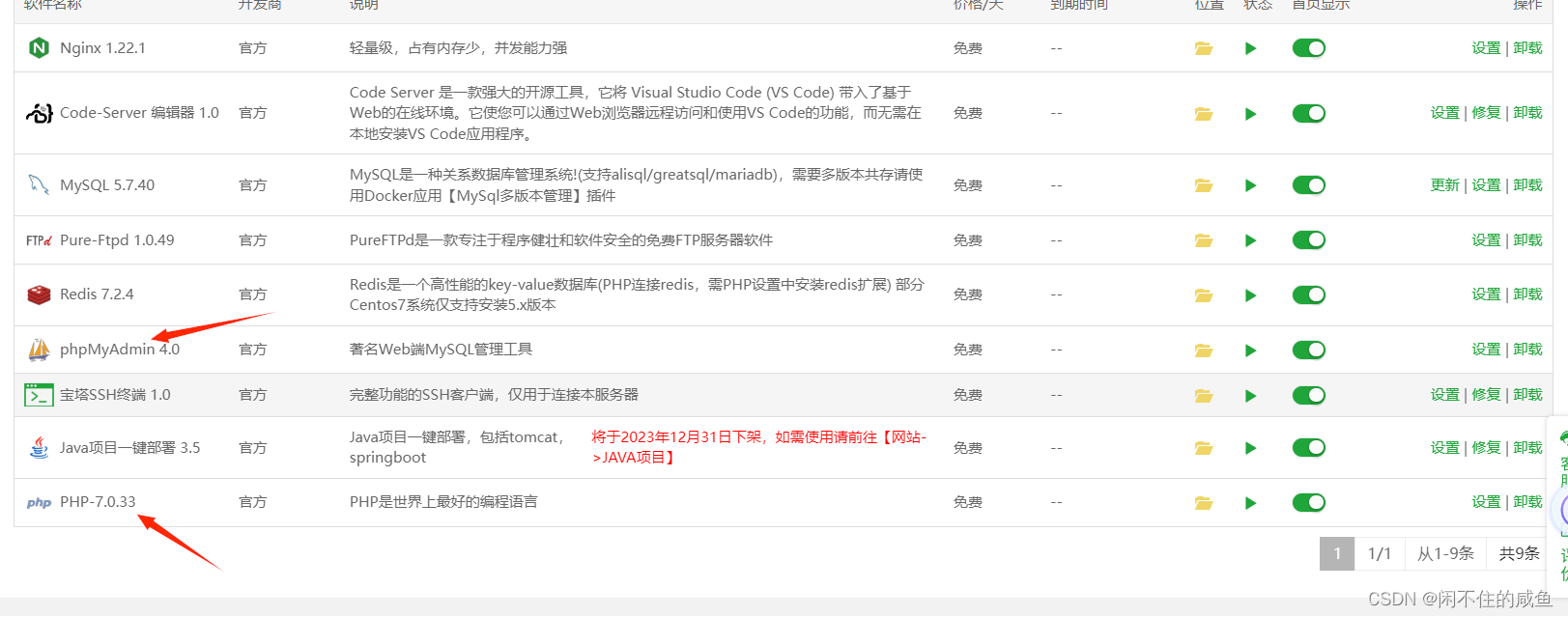Click the MySQL 5.7.40 name
This screenshot has width=1568, height=617.
pyautogui.click(x=107, y=185)
